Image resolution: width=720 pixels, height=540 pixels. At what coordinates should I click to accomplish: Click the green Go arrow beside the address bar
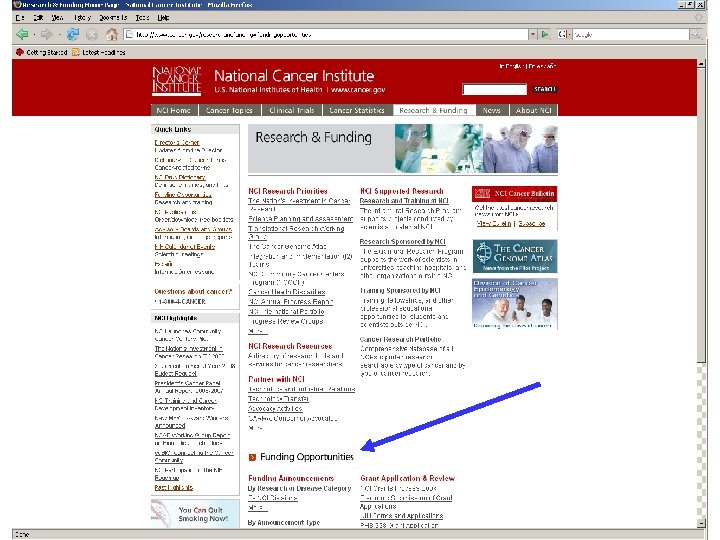[x=545, y=34]
